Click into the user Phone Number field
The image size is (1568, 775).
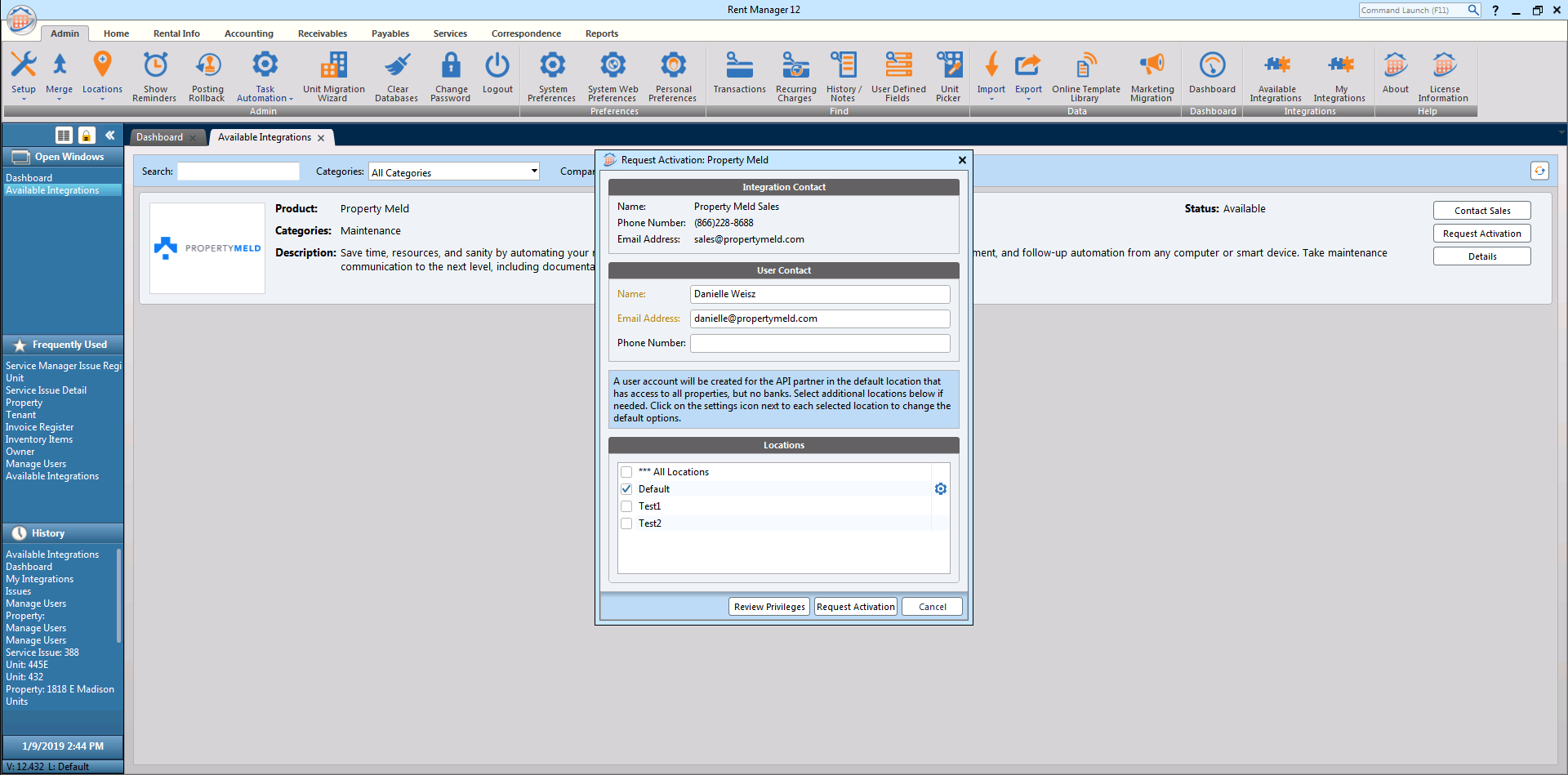[x=820, y=343]
